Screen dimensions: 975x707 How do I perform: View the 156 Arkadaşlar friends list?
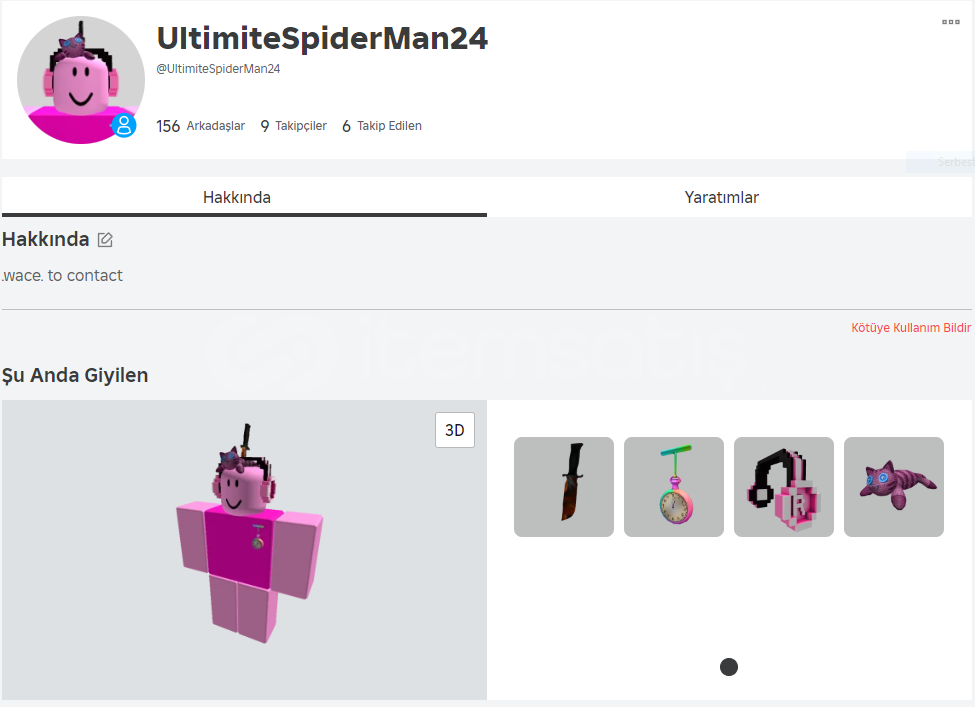tap(200, 126)
